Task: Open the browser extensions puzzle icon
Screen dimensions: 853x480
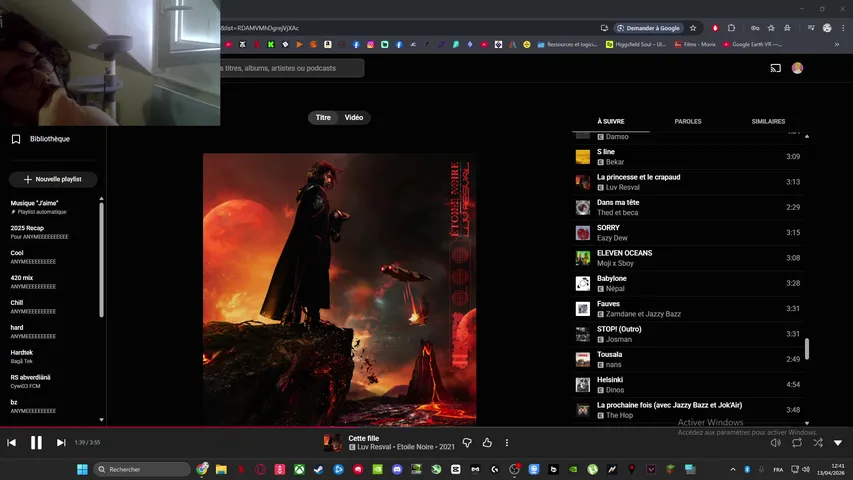Action: [x=731, y=28]
